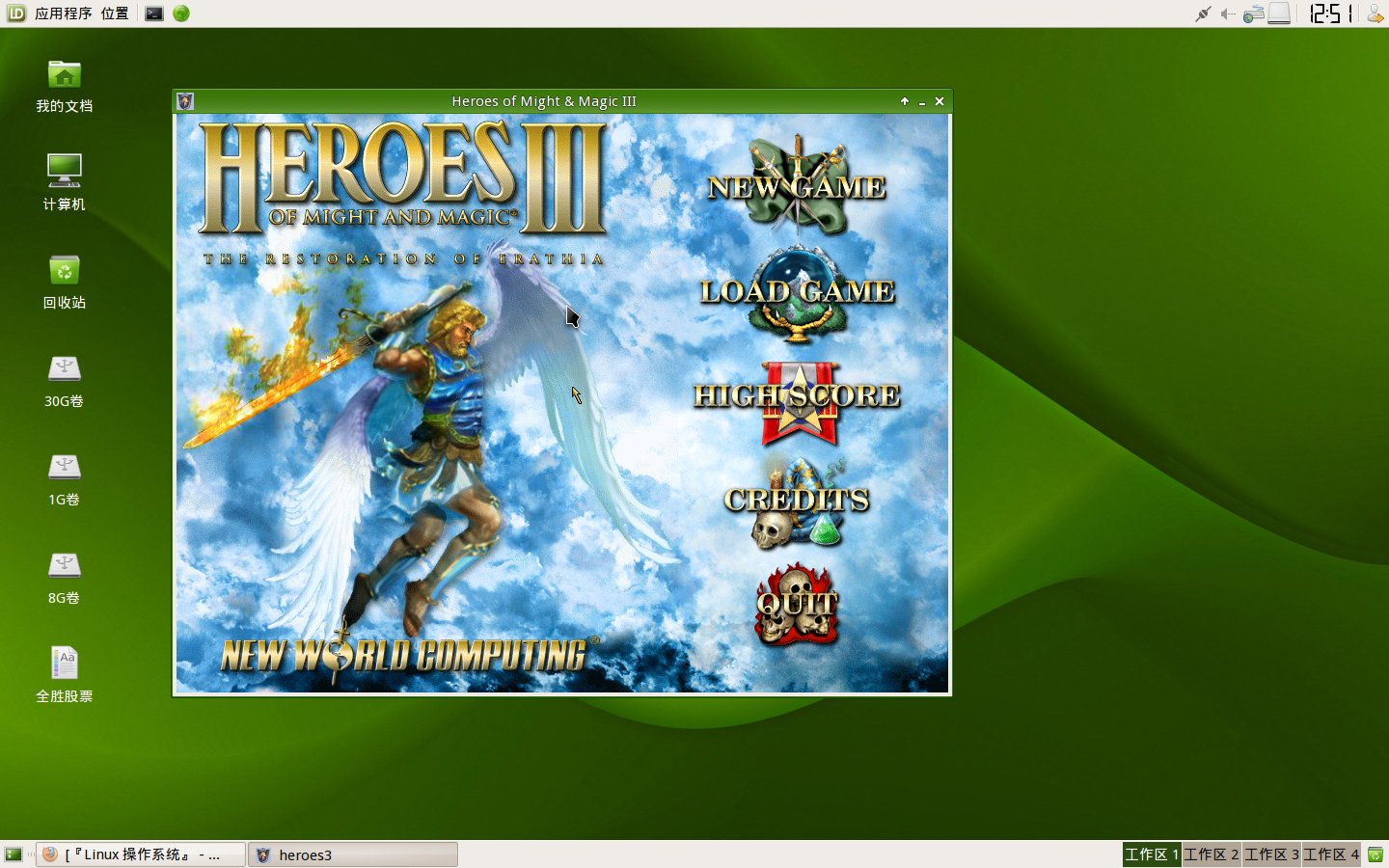Click the green globe launcher in panel
The height and width of the screenshot is (868, 1389).
pyautogui.click(x=181, y=14)
